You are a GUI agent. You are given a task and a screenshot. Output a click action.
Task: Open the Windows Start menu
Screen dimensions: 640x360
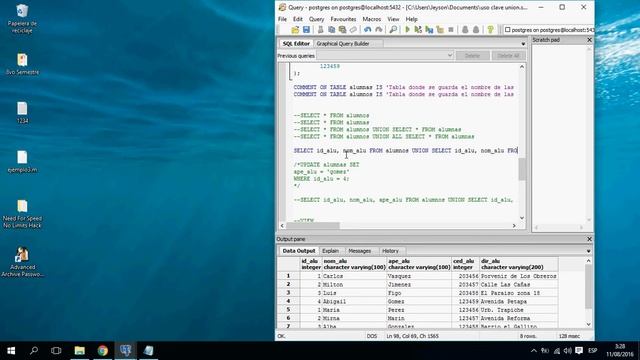click(x=11, y=351)
